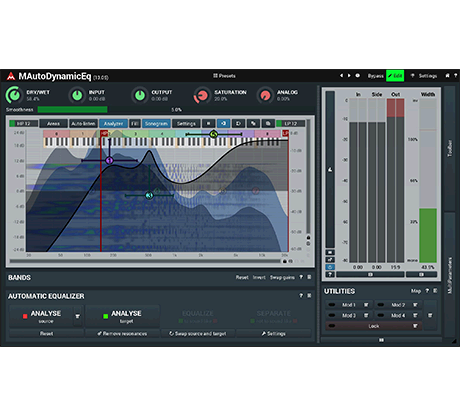
Task: Click the blue power icon in meter panel
Action: 330,267
